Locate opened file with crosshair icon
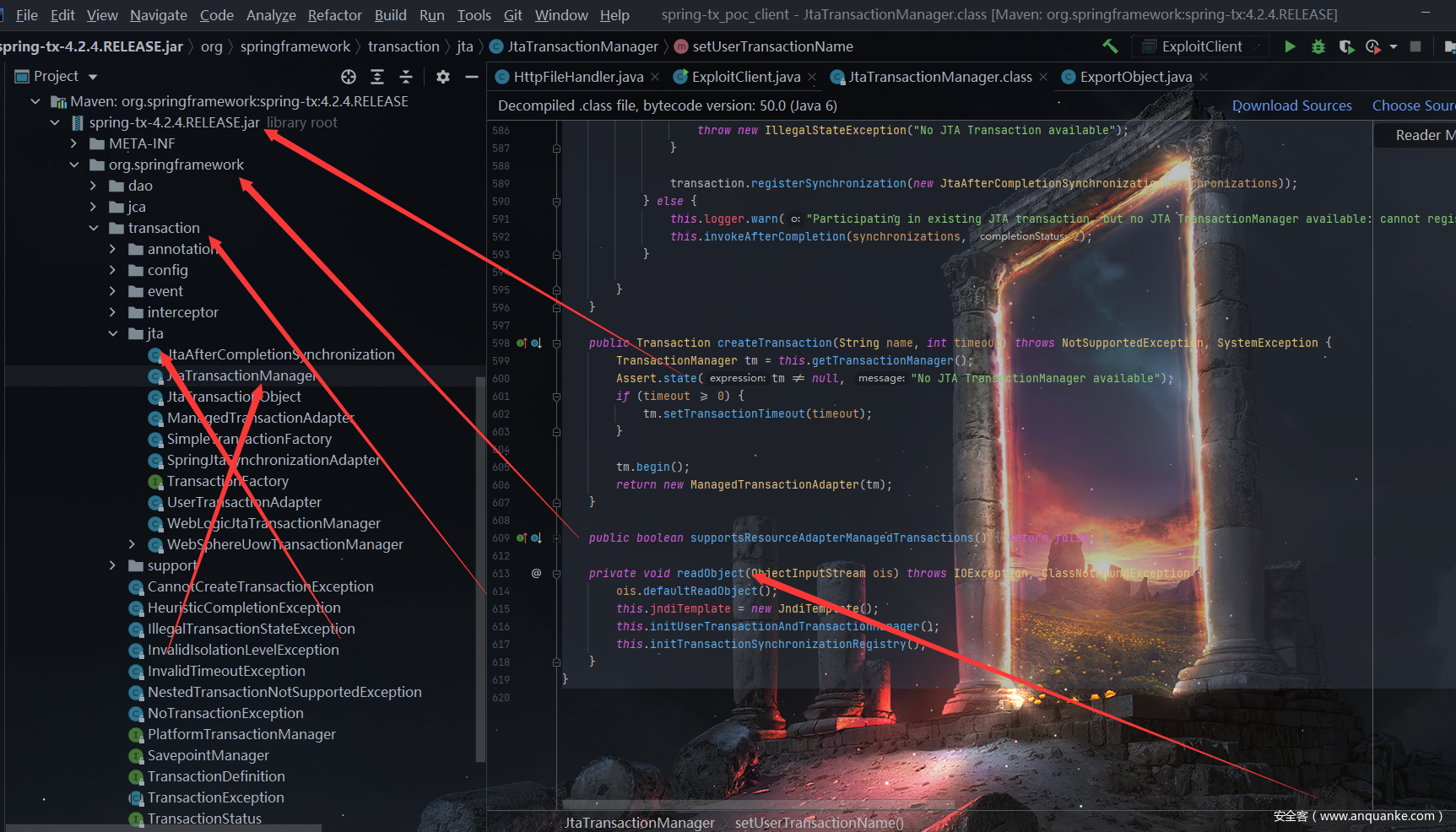Screen dimensions: 1456x832 click(349, 77)
